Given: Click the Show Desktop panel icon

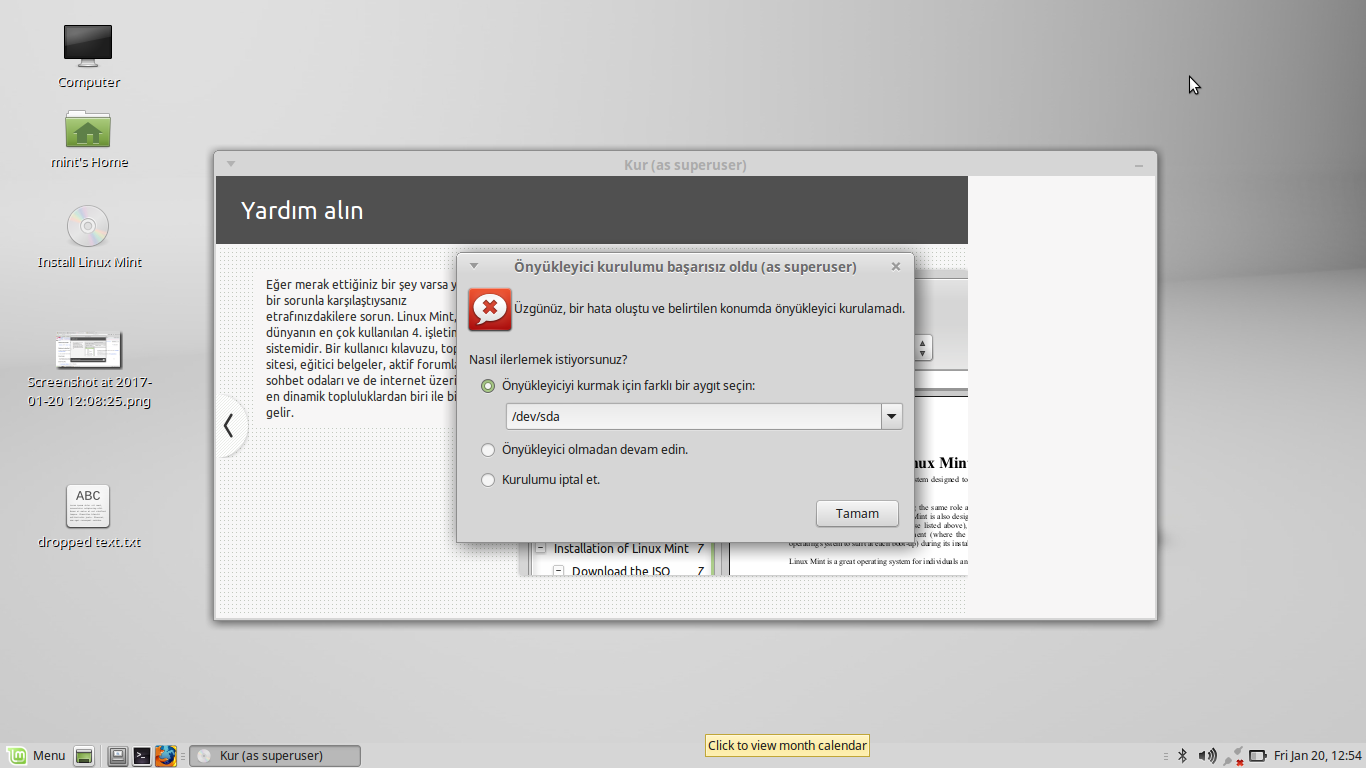Looking at the screenshot, I should [x=84, y=756].
